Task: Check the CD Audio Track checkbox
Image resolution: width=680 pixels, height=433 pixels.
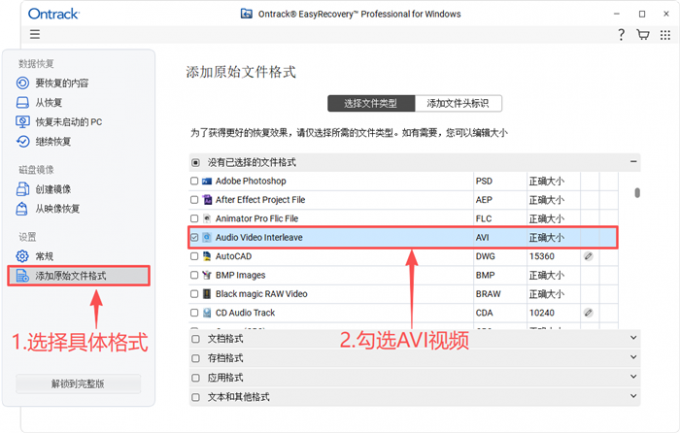Action: pyautogui.click(x=194, y=312)
